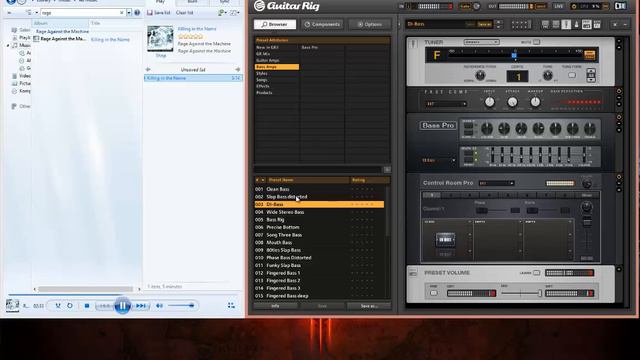
Task: Open Media Player help icon
Action: [137, 13]
